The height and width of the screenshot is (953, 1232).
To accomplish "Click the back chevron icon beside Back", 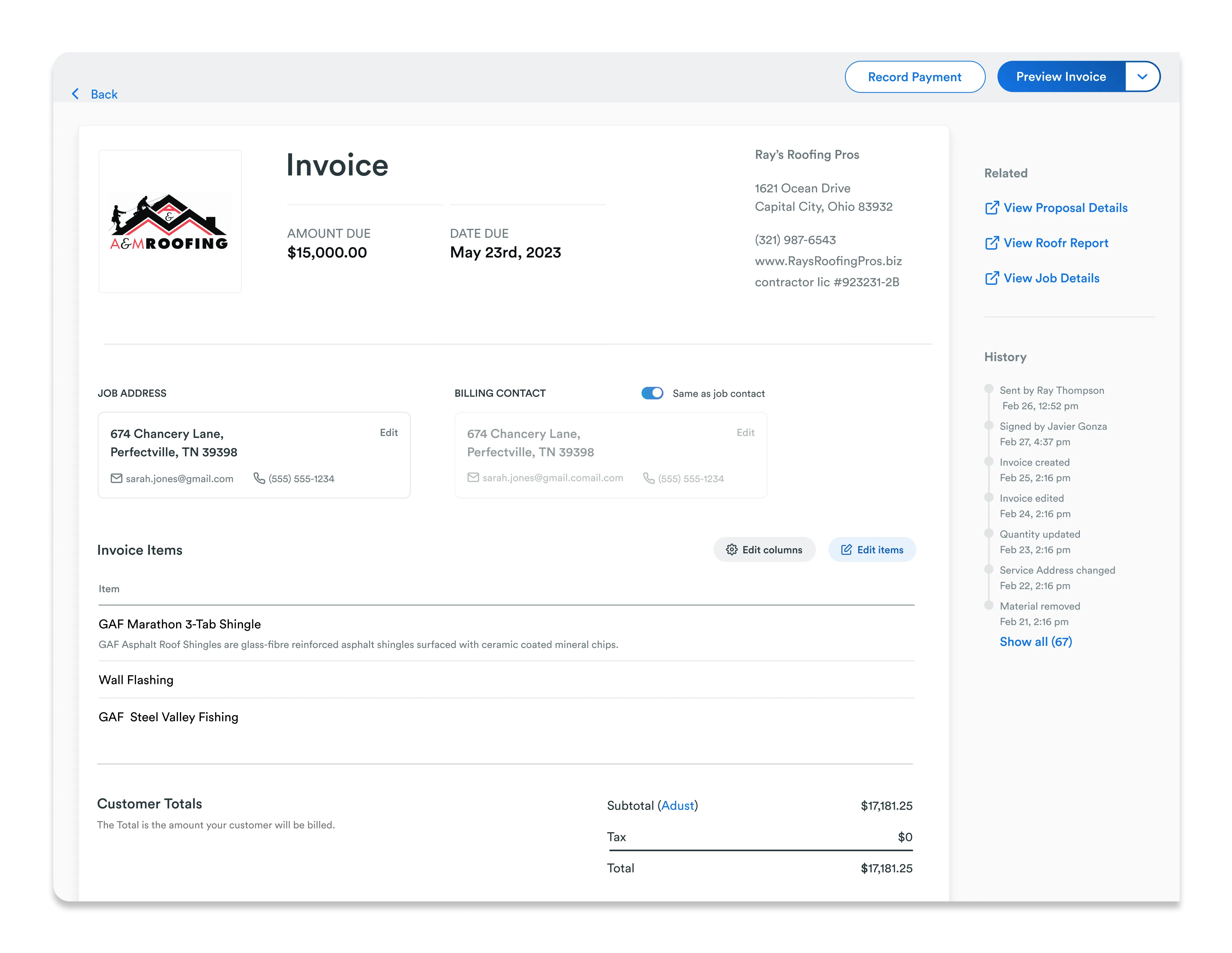I will (x=76, y=94).
